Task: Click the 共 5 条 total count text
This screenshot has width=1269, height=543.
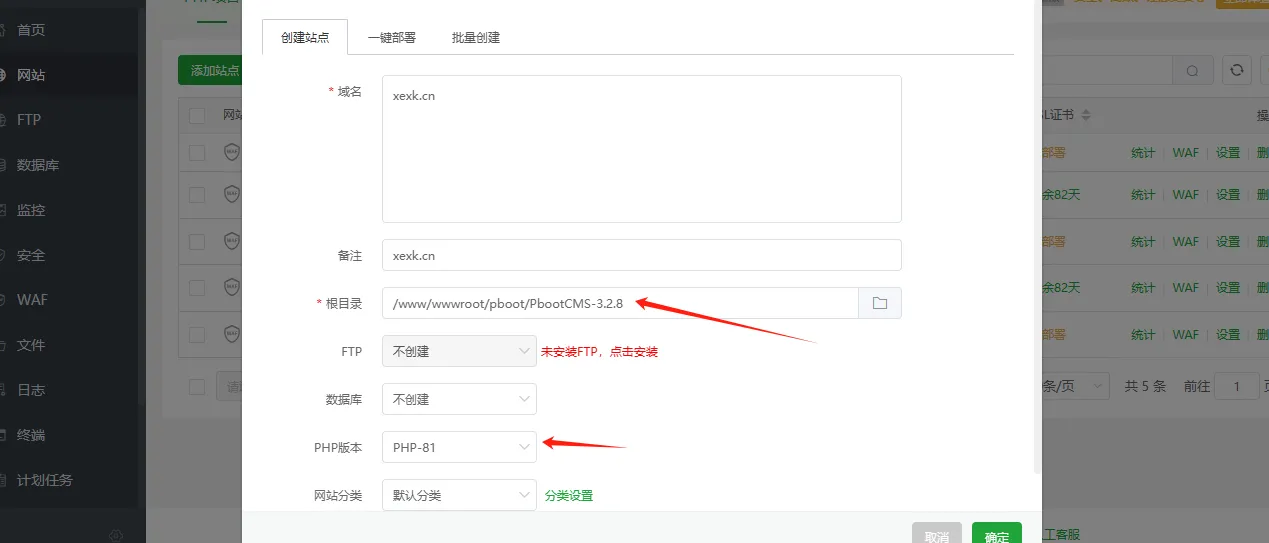Action: click(x=1145, y=386)
